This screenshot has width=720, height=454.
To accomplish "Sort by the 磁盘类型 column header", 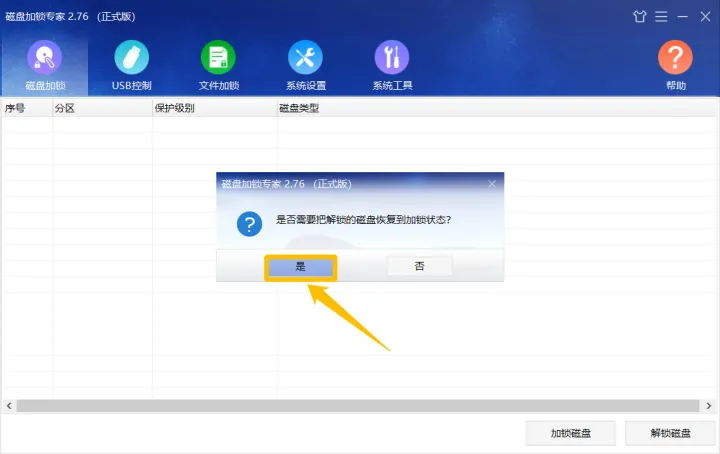I will tap(497, 108).
